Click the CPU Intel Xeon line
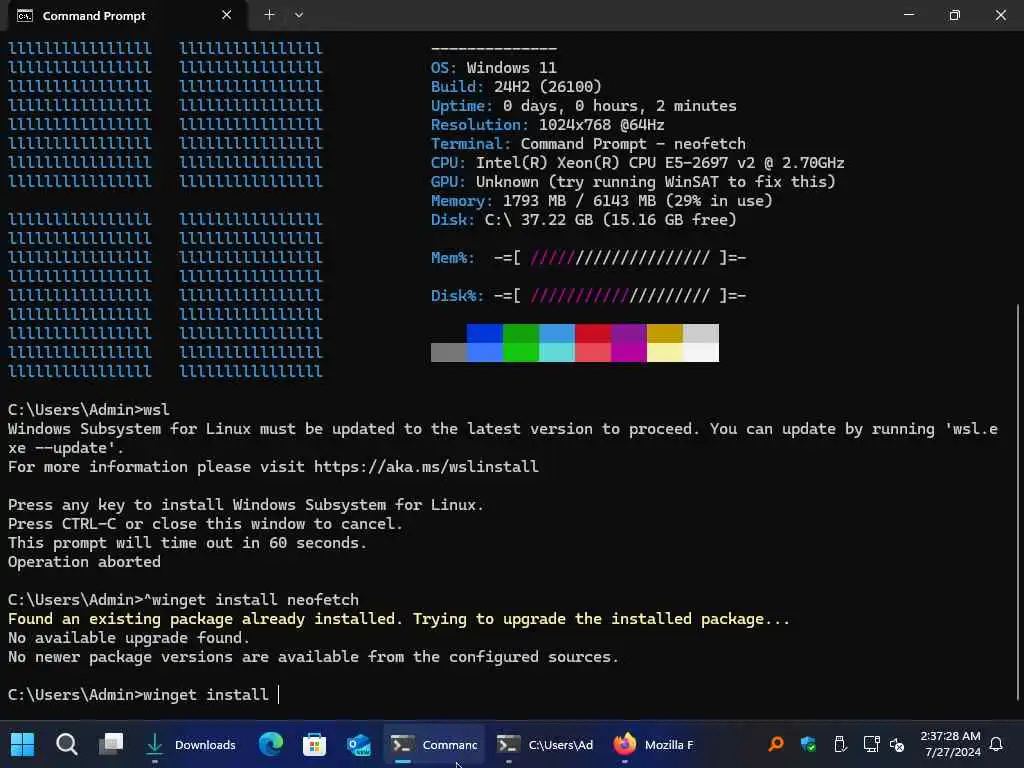 (x=637, y=163)
